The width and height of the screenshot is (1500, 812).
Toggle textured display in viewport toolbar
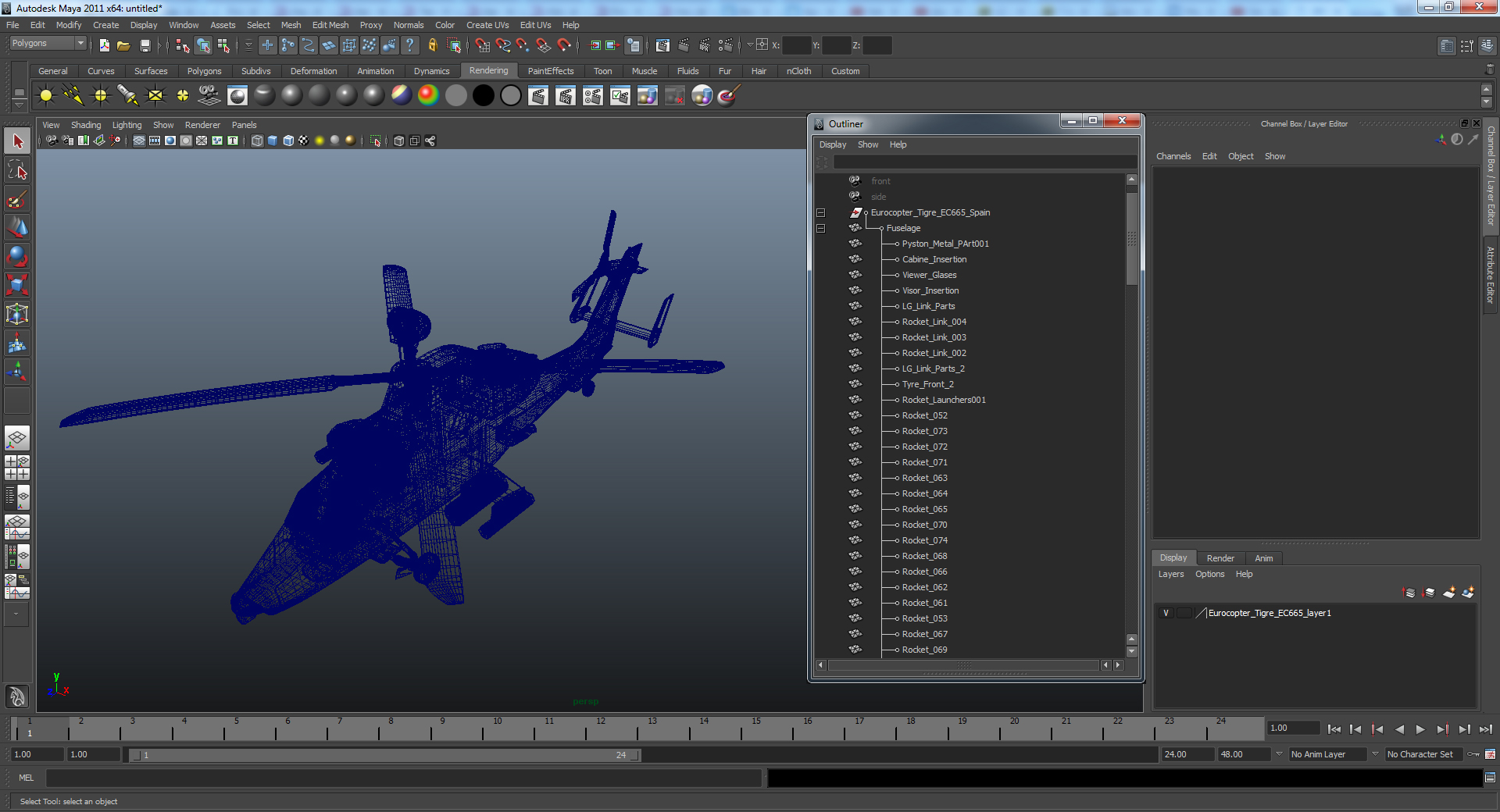304,141
